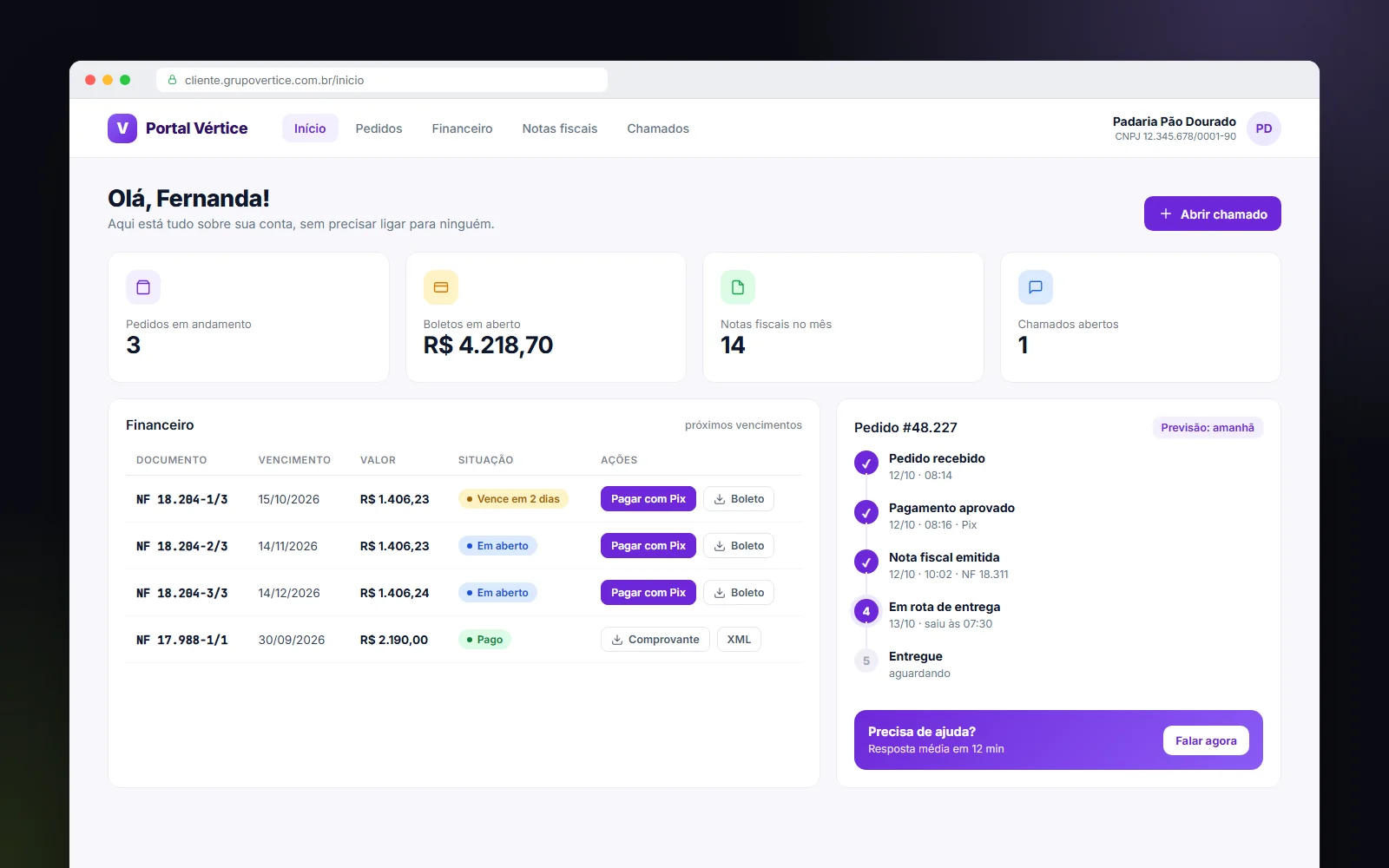
Task: Click the Falar agora button
Action: tap(1206, 740)
